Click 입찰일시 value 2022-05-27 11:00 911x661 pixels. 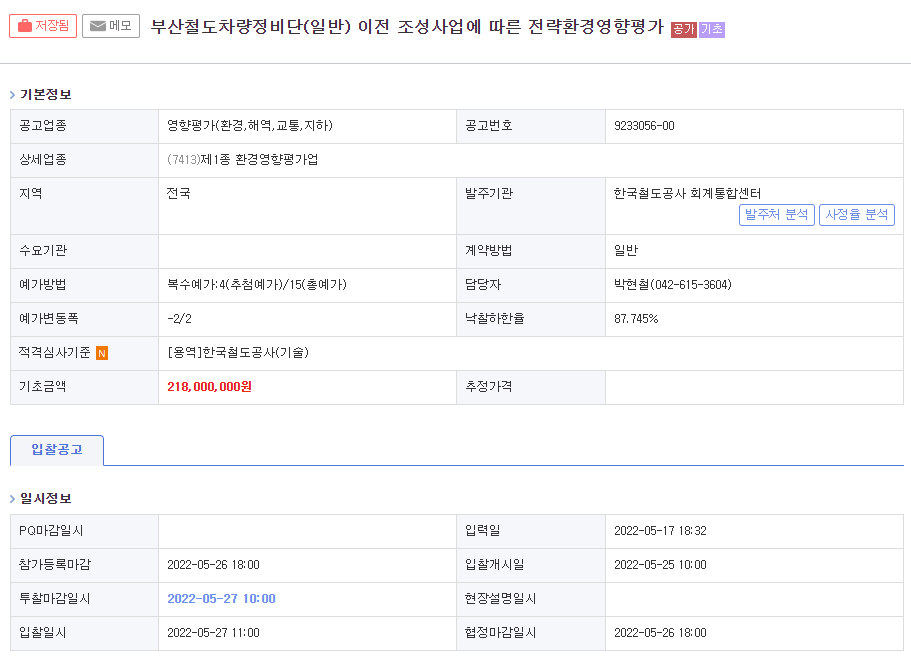tap(213, 633)
